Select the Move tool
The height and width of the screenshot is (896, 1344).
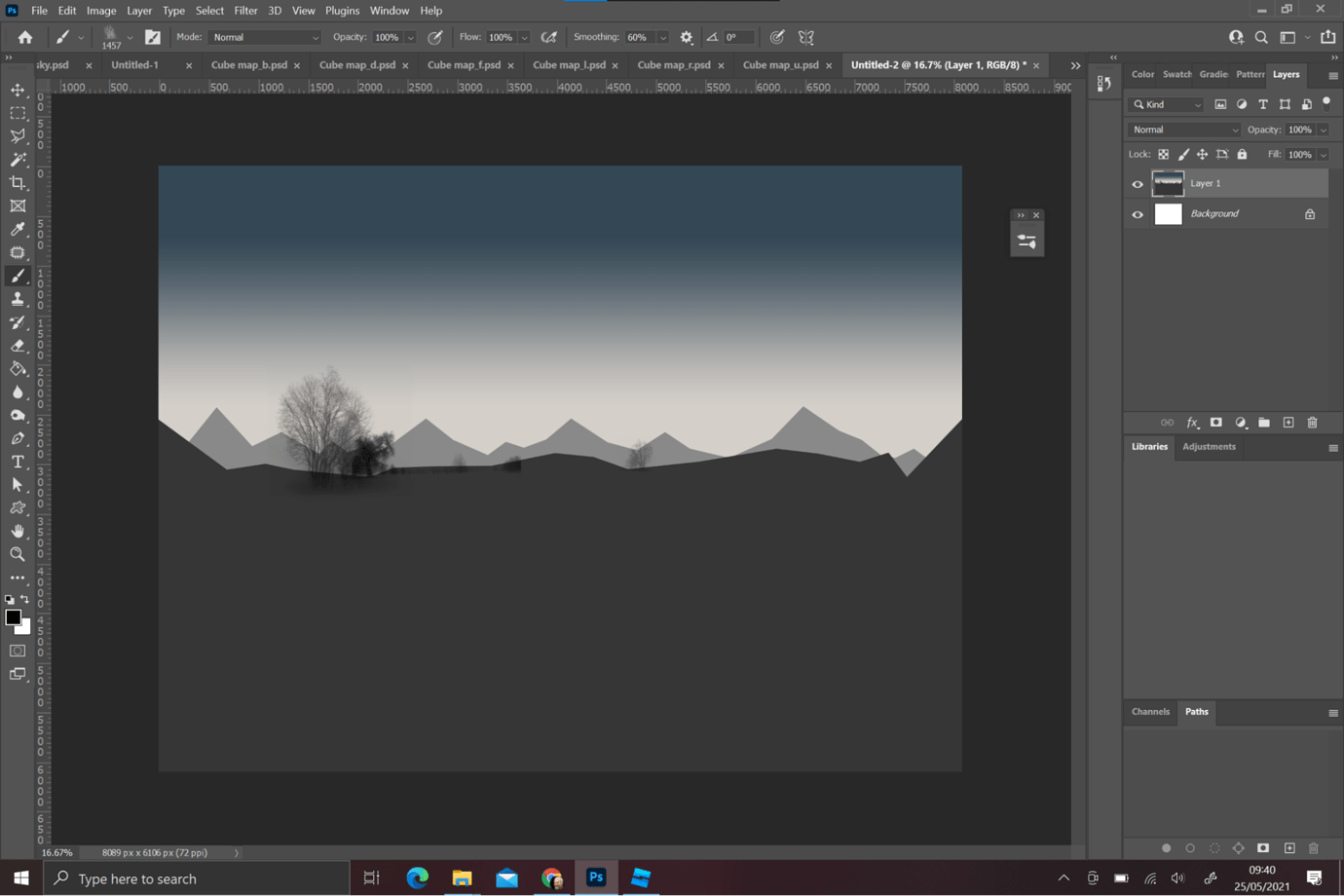[x=18, y=89]
